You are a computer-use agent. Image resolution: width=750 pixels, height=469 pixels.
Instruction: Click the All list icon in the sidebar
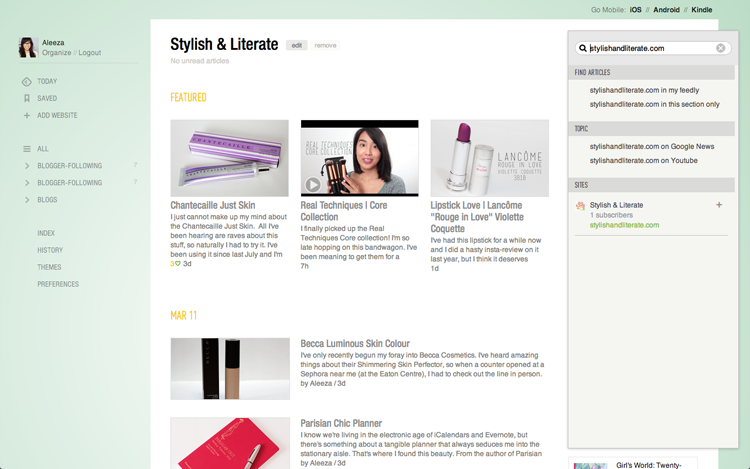pyautogui.click(x=27, y=149)
